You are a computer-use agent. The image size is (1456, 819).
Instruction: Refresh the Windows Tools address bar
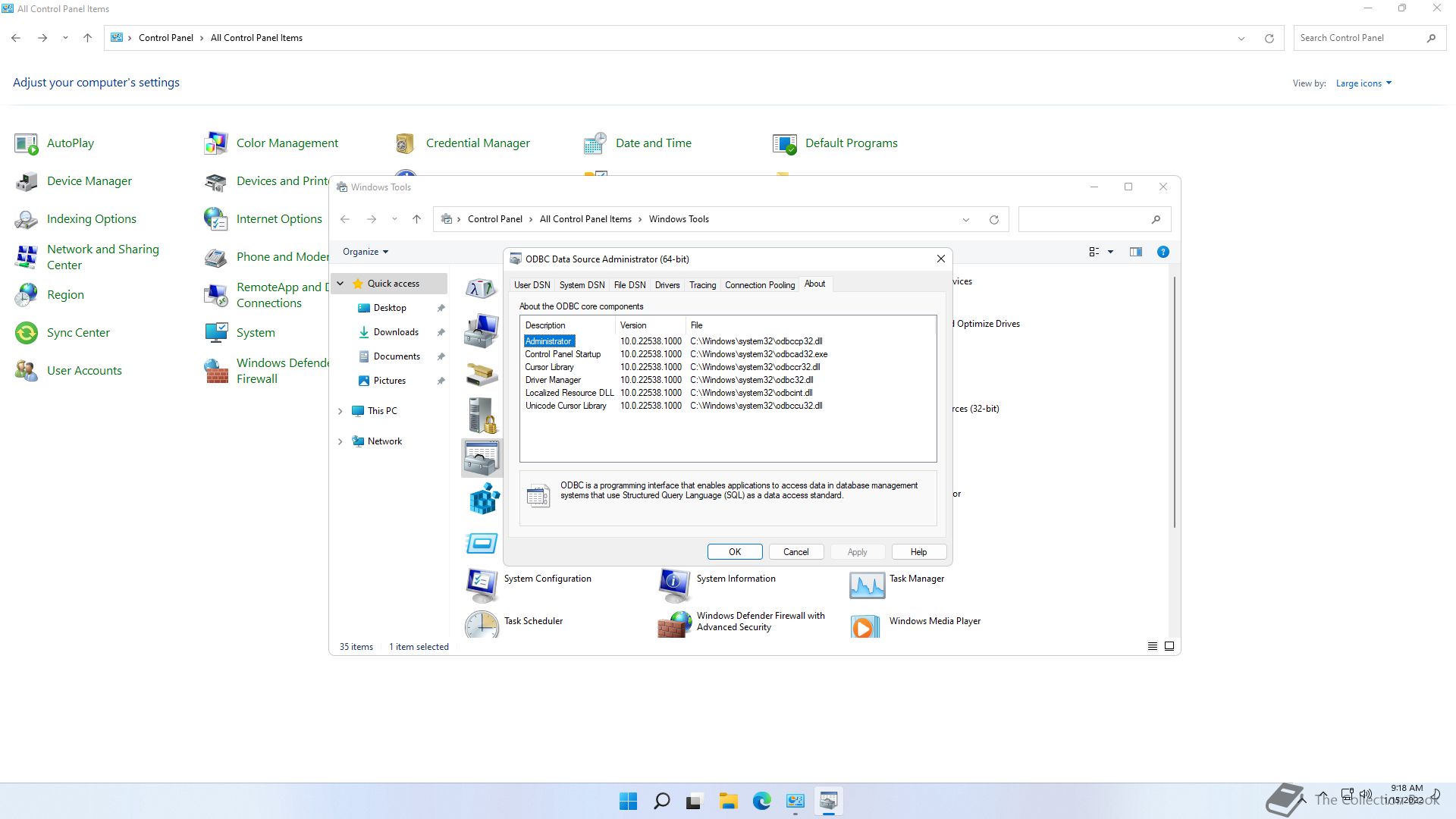coord(993,219)
